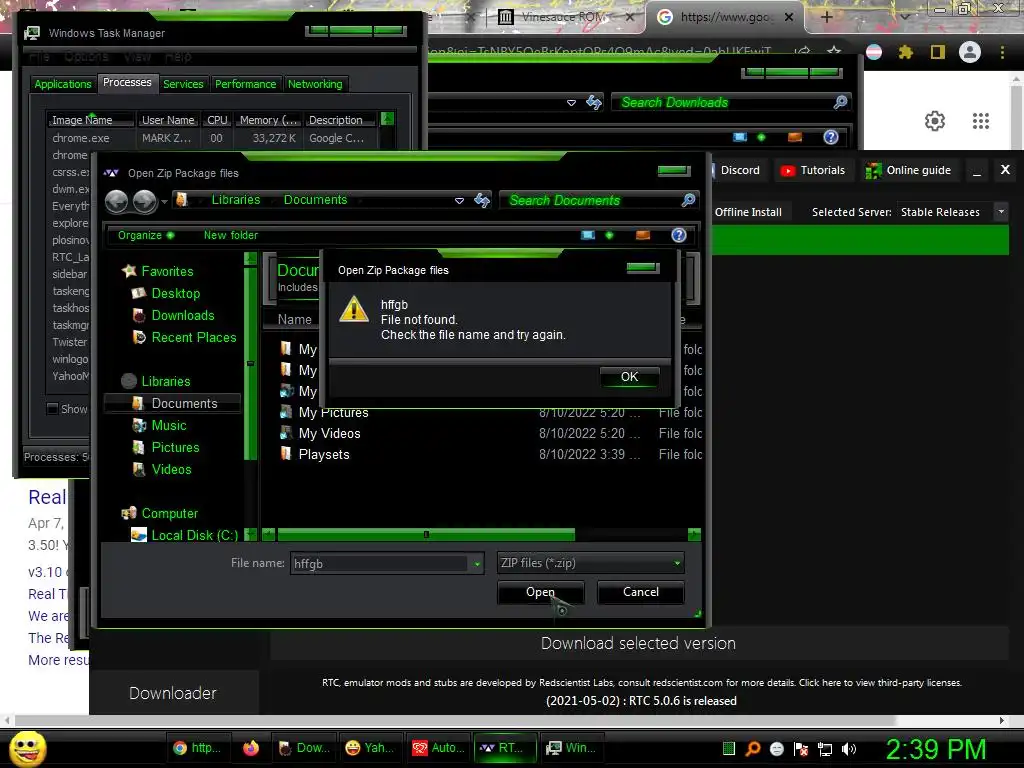
Task: Open recent locations dropdown beside Forward arrow
Action: point(164,202)
